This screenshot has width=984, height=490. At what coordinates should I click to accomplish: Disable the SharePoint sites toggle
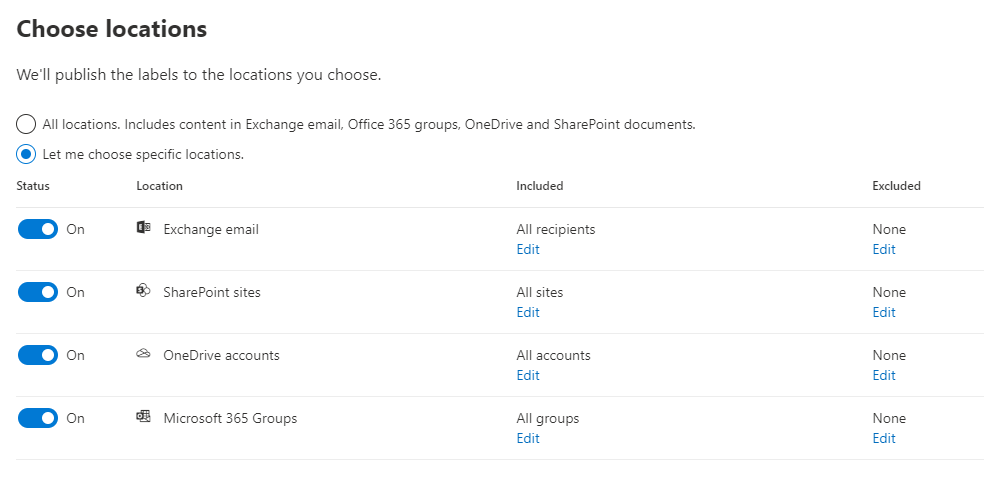38,292
